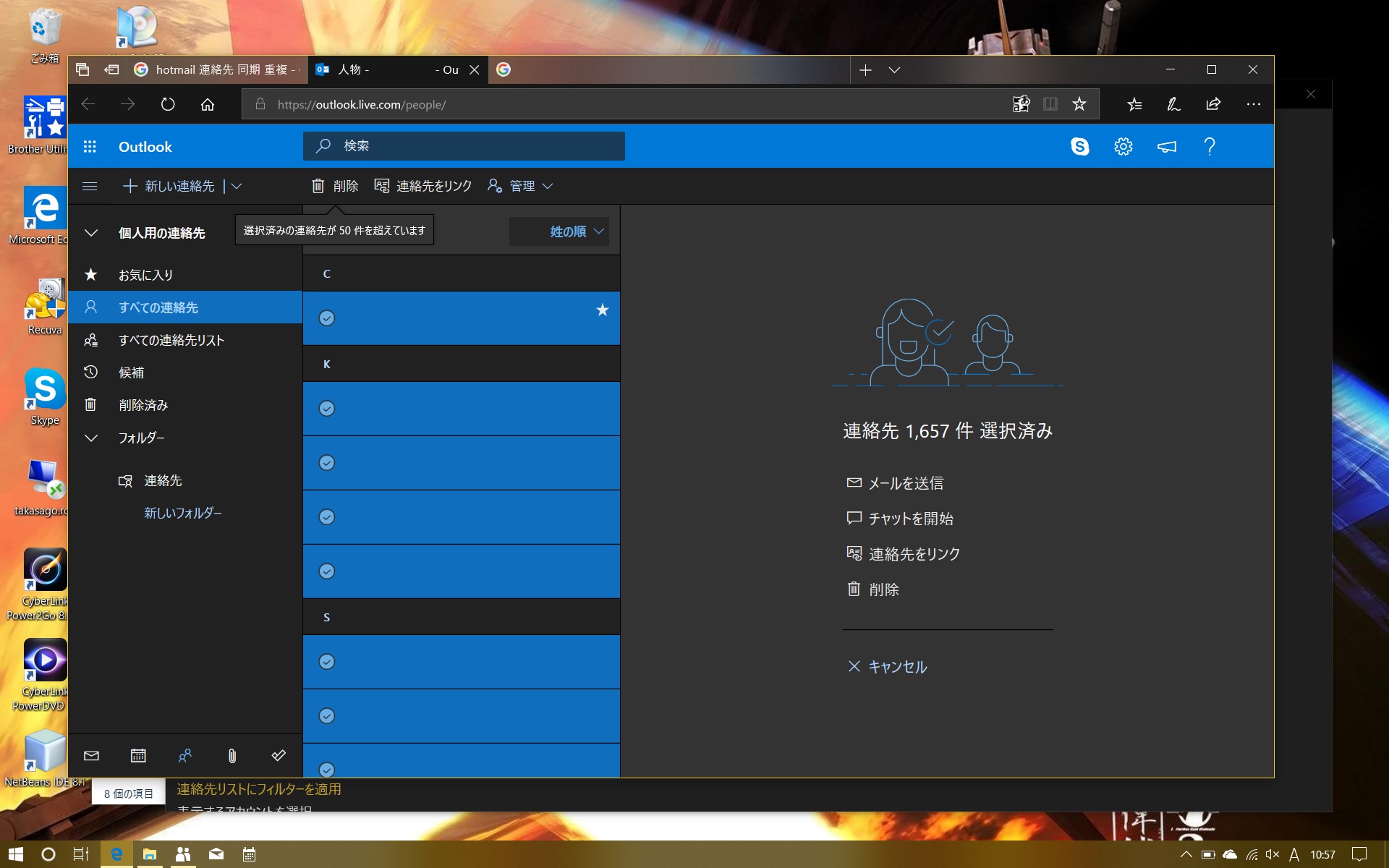
Task: Collapse the フォルダー section
Action: click(91, 438)
